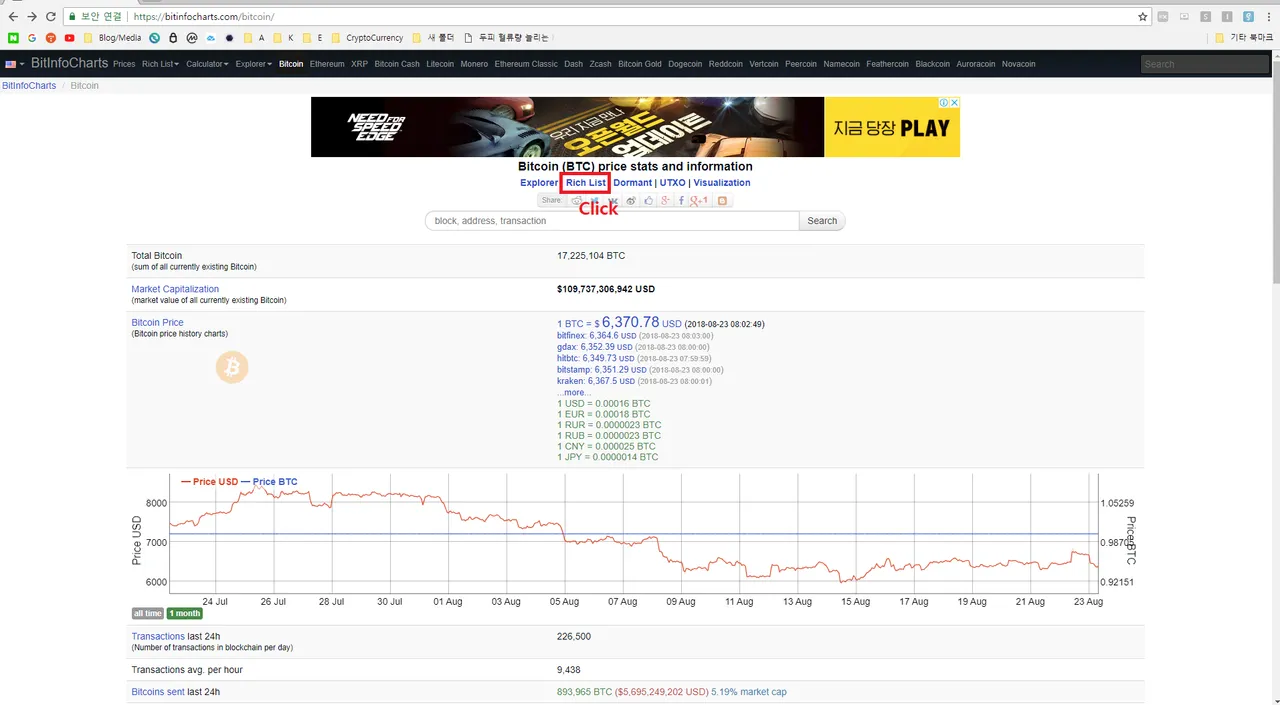
Task: Select Monero in the coin navbar
Action: 474,64
